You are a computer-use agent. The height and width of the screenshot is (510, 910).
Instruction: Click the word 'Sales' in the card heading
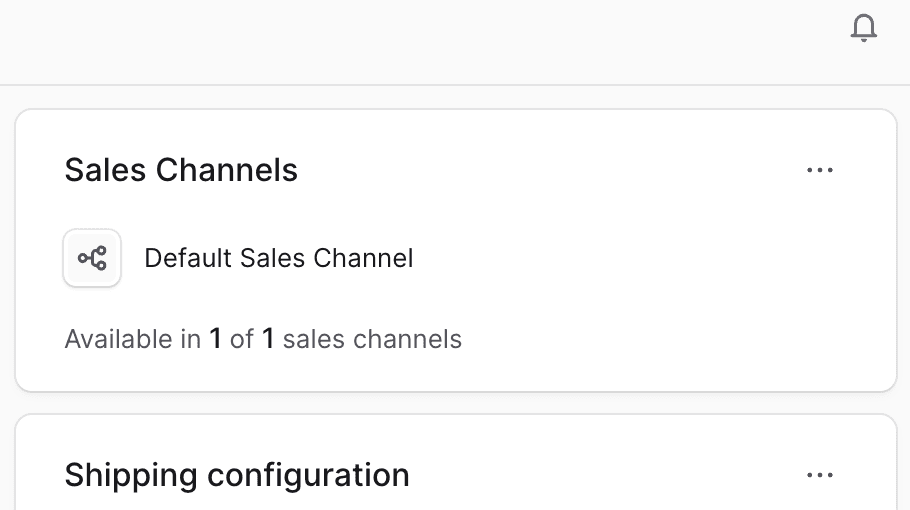pos(105,170)
